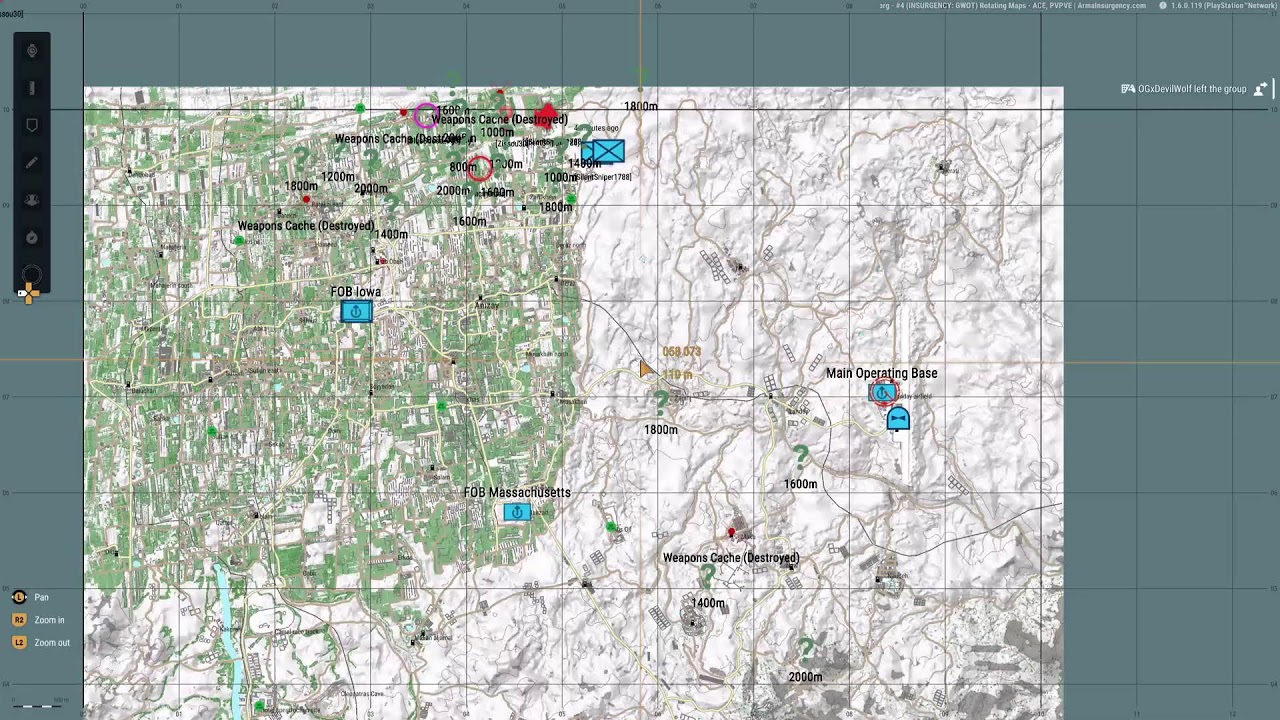Viewport: 1280px width, 720px height.
Task: Click the 2000m label at map bottom
Action: (805, 677)
